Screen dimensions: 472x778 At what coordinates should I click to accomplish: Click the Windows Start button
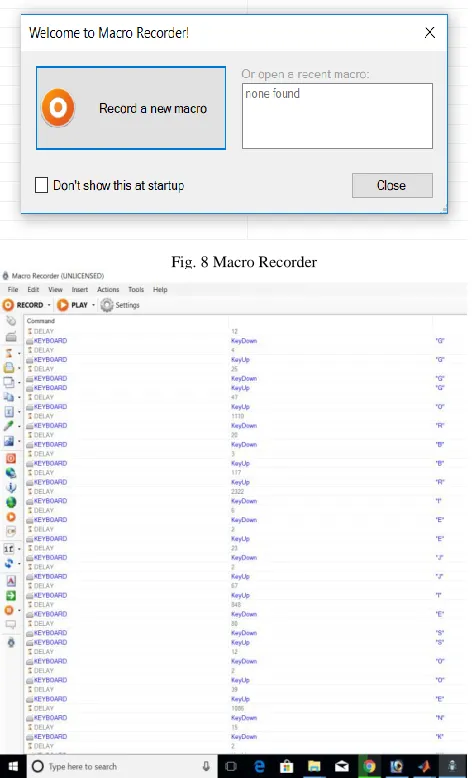[x=13, y=766]
